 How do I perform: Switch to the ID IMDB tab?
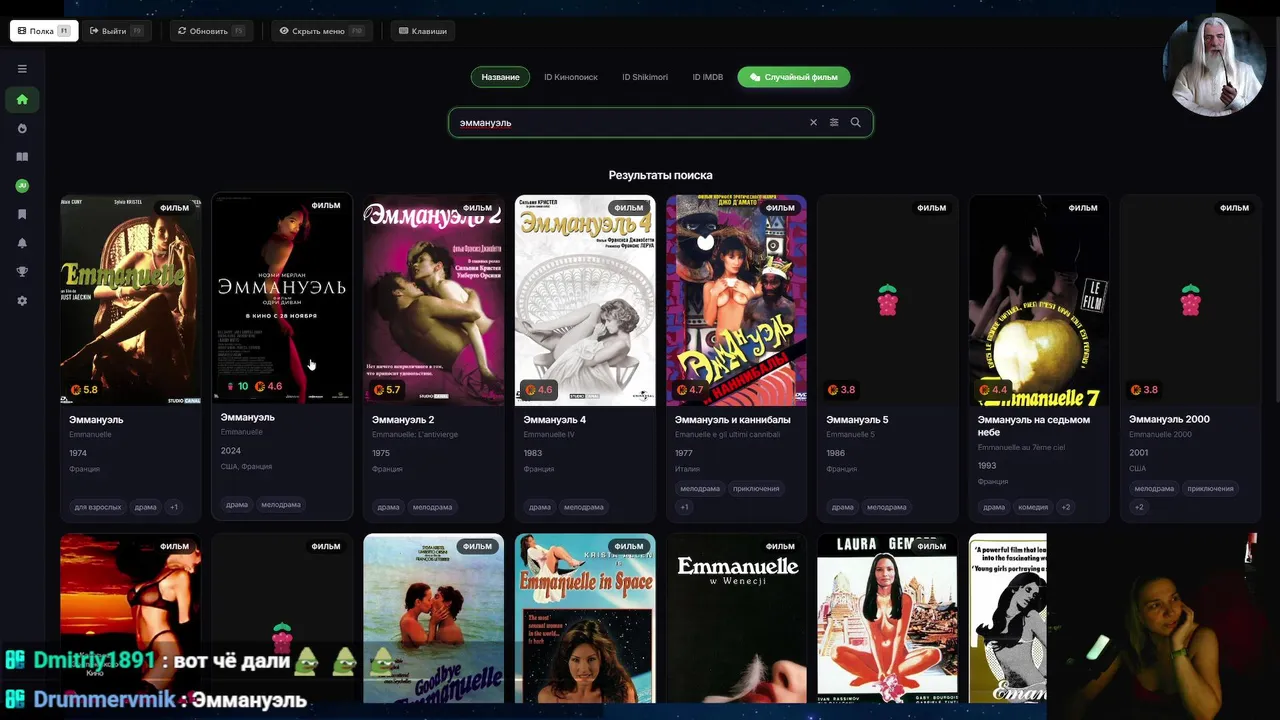708,77
